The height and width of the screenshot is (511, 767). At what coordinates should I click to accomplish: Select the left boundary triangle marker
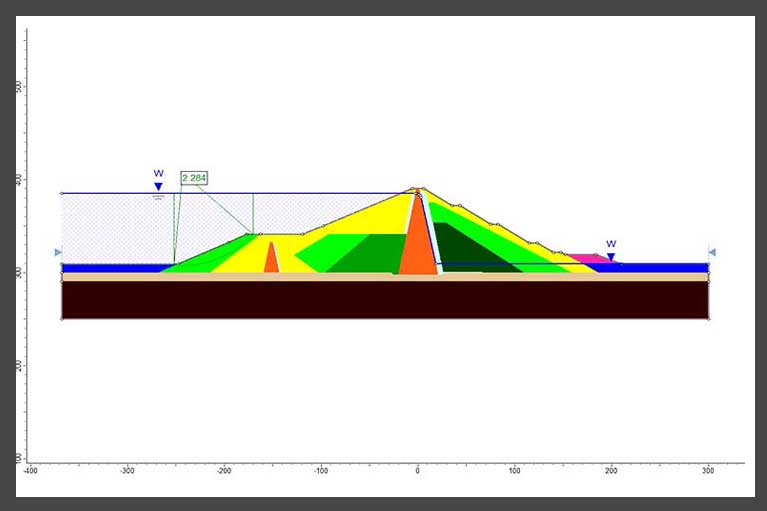tap(58, 253)
